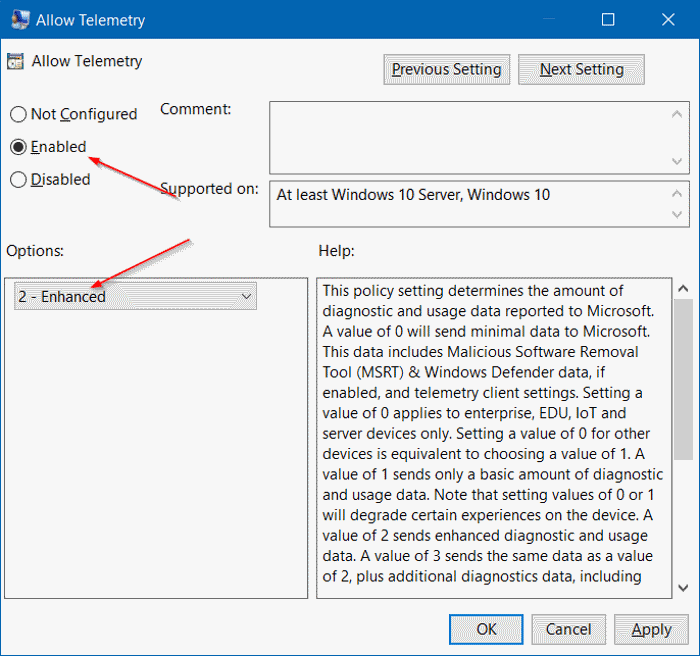Click the Allow Telemetry policy setting icon
Screen dimensions: 700x656
(15, 62)
